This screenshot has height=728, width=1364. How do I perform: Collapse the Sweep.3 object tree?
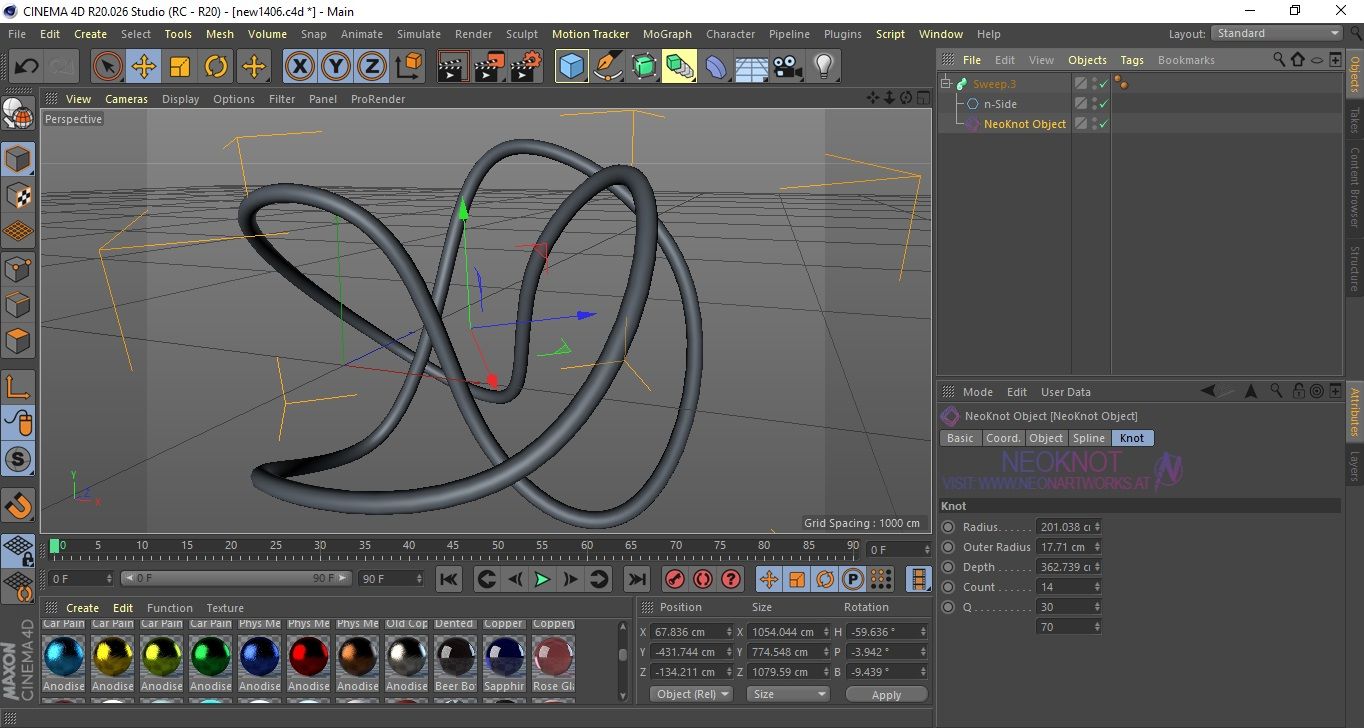pyautogui.click(x=946, y=84)
